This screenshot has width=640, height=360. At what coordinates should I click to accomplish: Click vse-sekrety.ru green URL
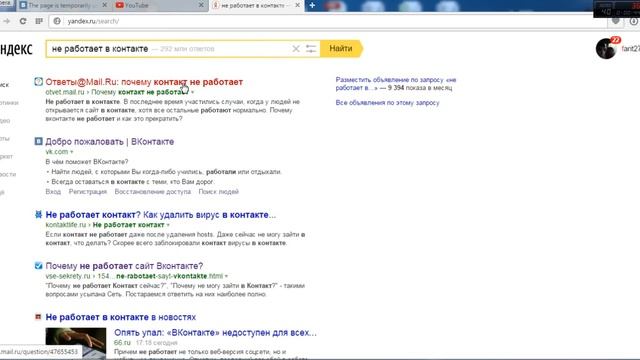[67, 276]
